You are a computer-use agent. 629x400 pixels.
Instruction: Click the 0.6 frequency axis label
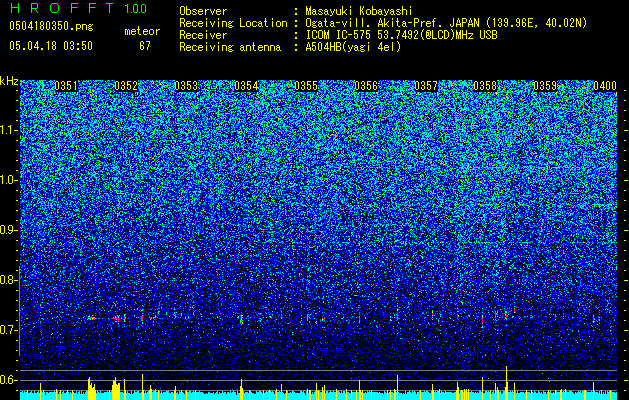click(x=9, y=380)
